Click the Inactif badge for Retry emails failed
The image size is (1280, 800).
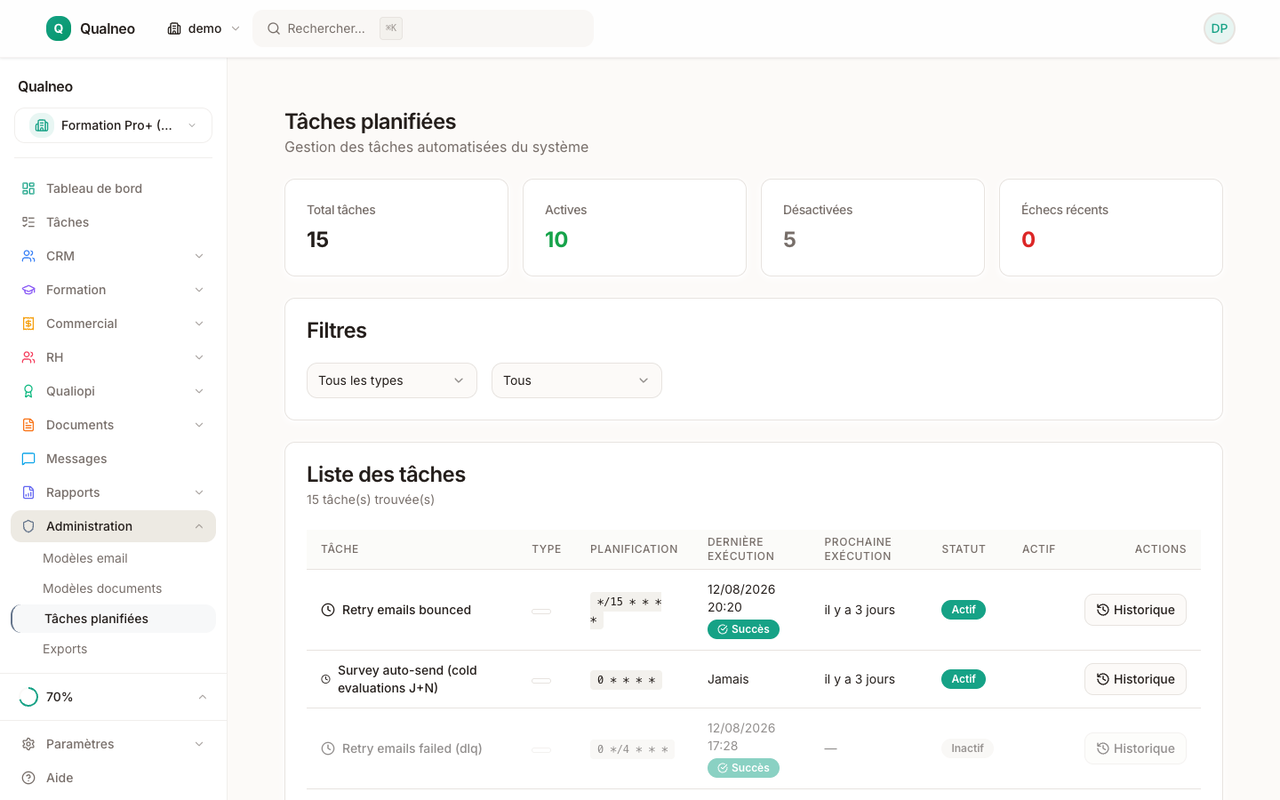point(967,749)
